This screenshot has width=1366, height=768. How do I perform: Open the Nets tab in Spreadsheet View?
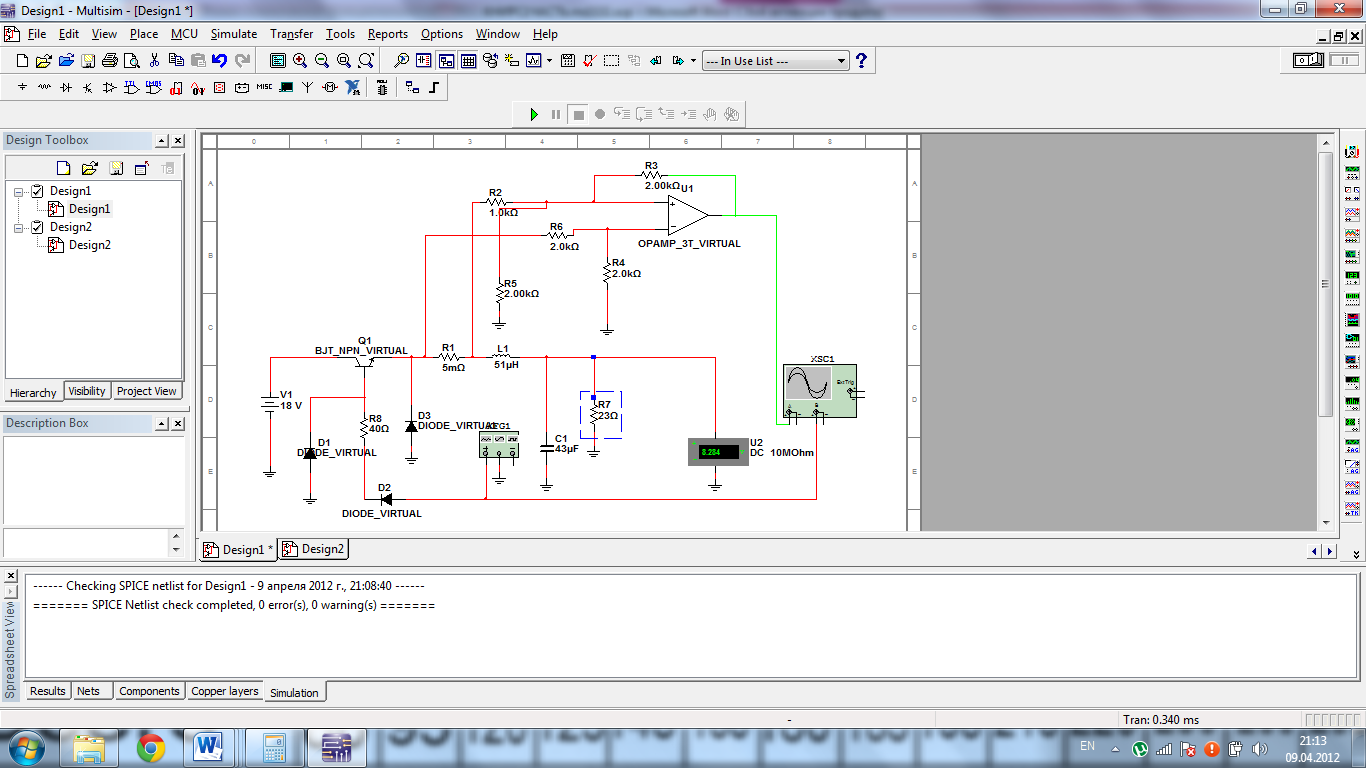(88, 691)
